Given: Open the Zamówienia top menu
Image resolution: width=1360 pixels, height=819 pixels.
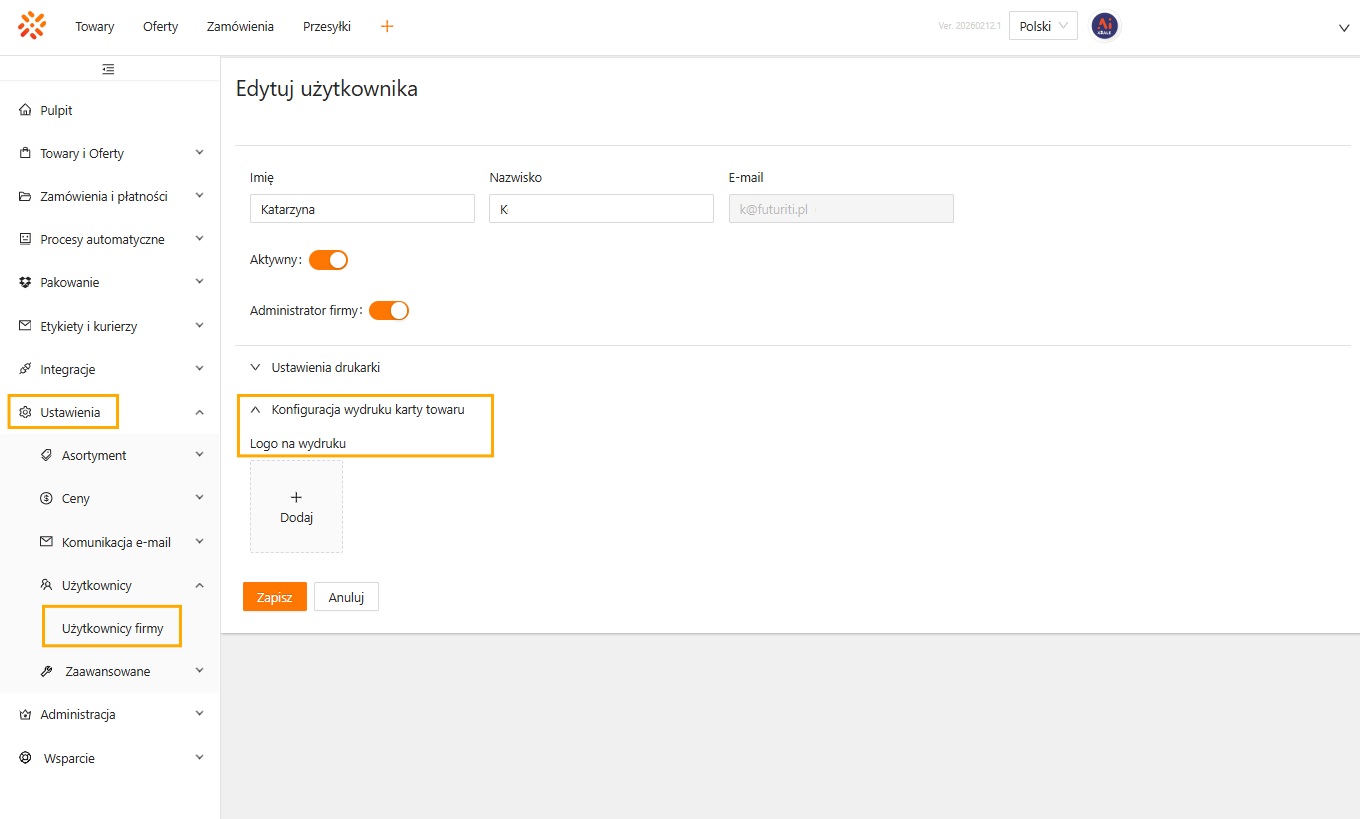Looking at the screenshot, I should coord(240,27).
